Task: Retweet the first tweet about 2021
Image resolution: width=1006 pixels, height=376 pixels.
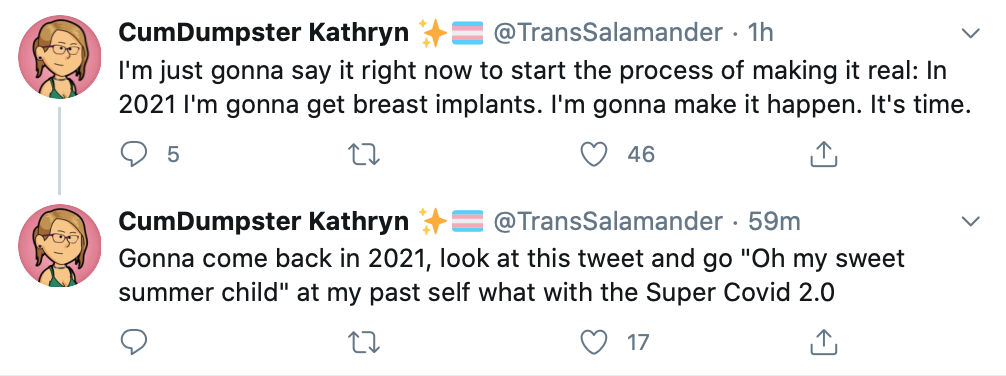Action: (363, 154)
